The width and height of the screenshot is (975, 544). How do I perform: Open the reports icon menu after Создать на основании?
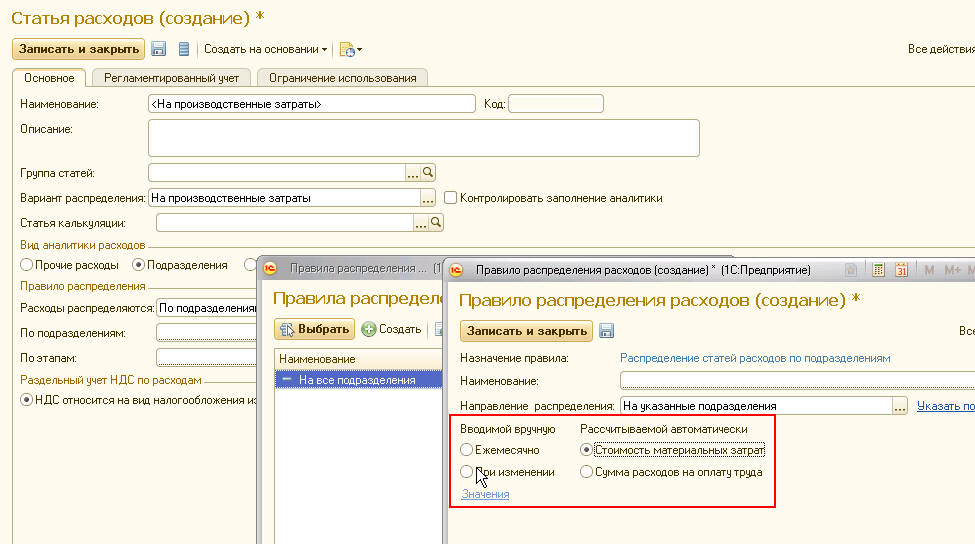click(x=350, y=50)
